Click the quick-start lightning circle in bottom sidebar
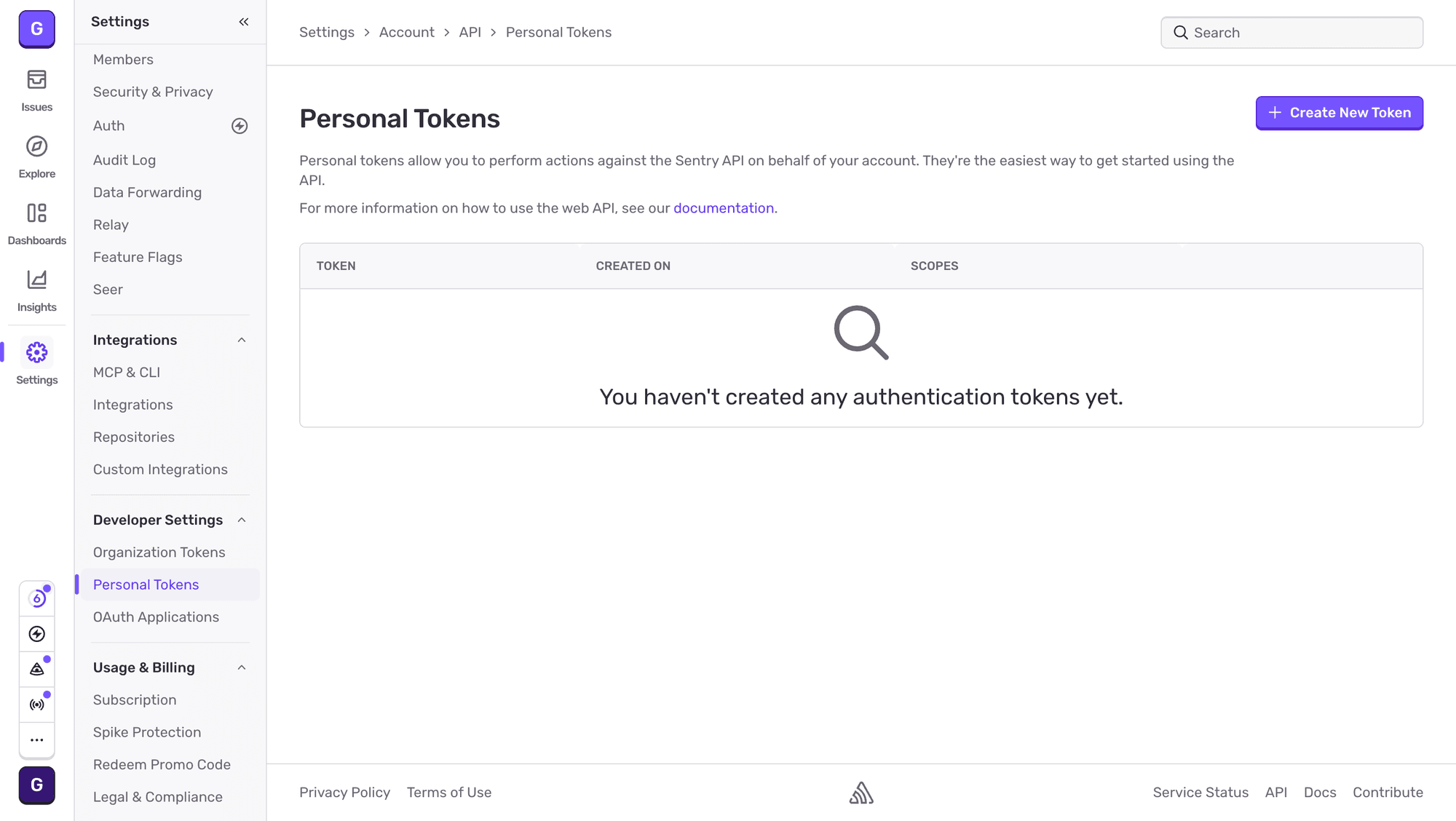This screenshot has width=1456, height=821. (x=36, y=634)
